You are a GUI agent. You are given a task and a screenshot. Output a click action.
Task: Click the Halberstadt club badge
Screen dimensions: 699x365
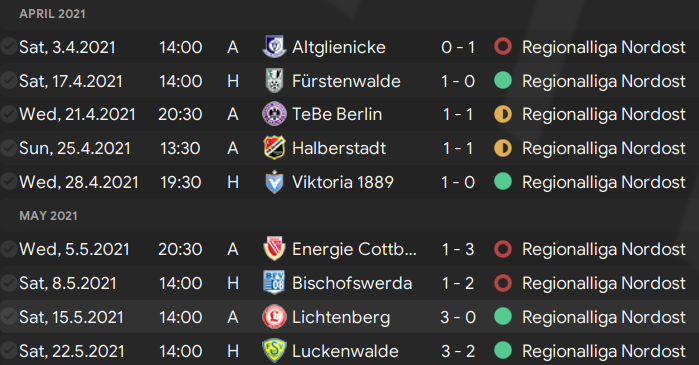coord(274,148)
